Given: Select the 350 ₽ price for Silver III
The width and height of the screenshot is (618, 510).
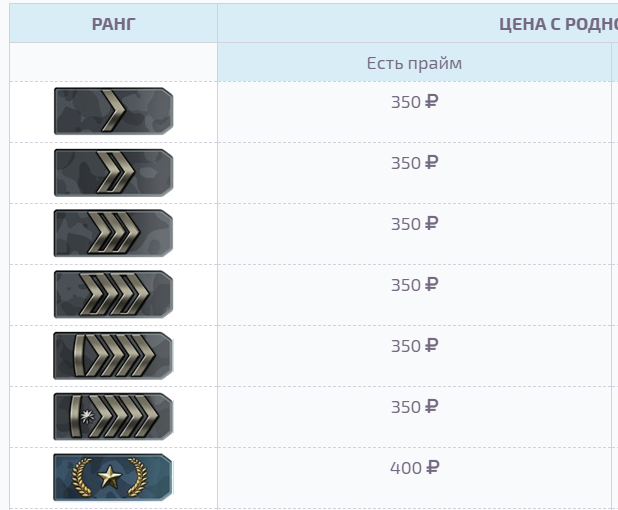Looking at the screenshot, I should [414, 224].
